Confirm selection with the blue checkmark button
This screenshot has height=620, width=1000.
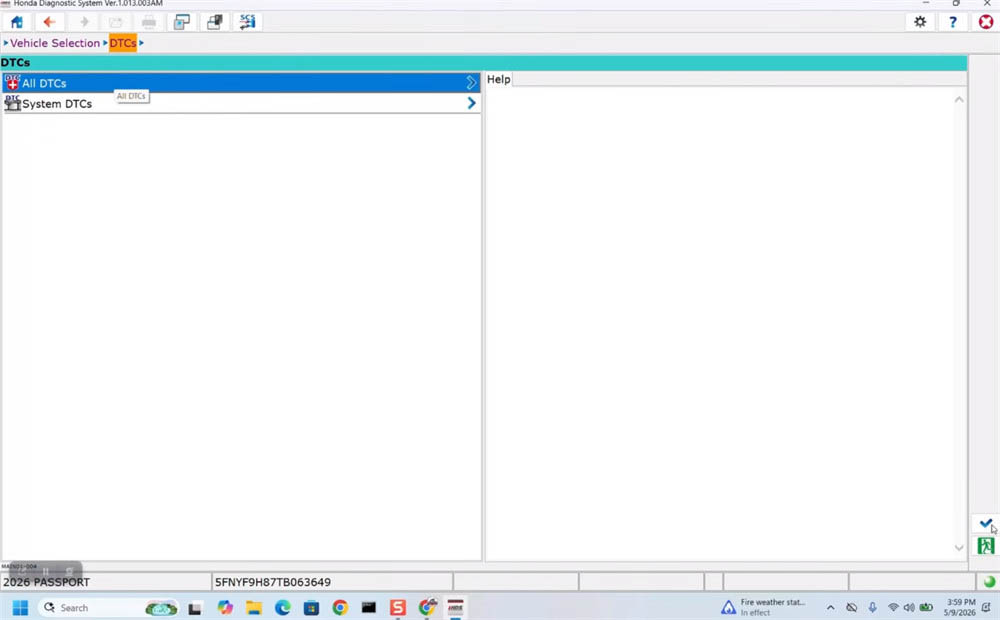click(986, 524)
